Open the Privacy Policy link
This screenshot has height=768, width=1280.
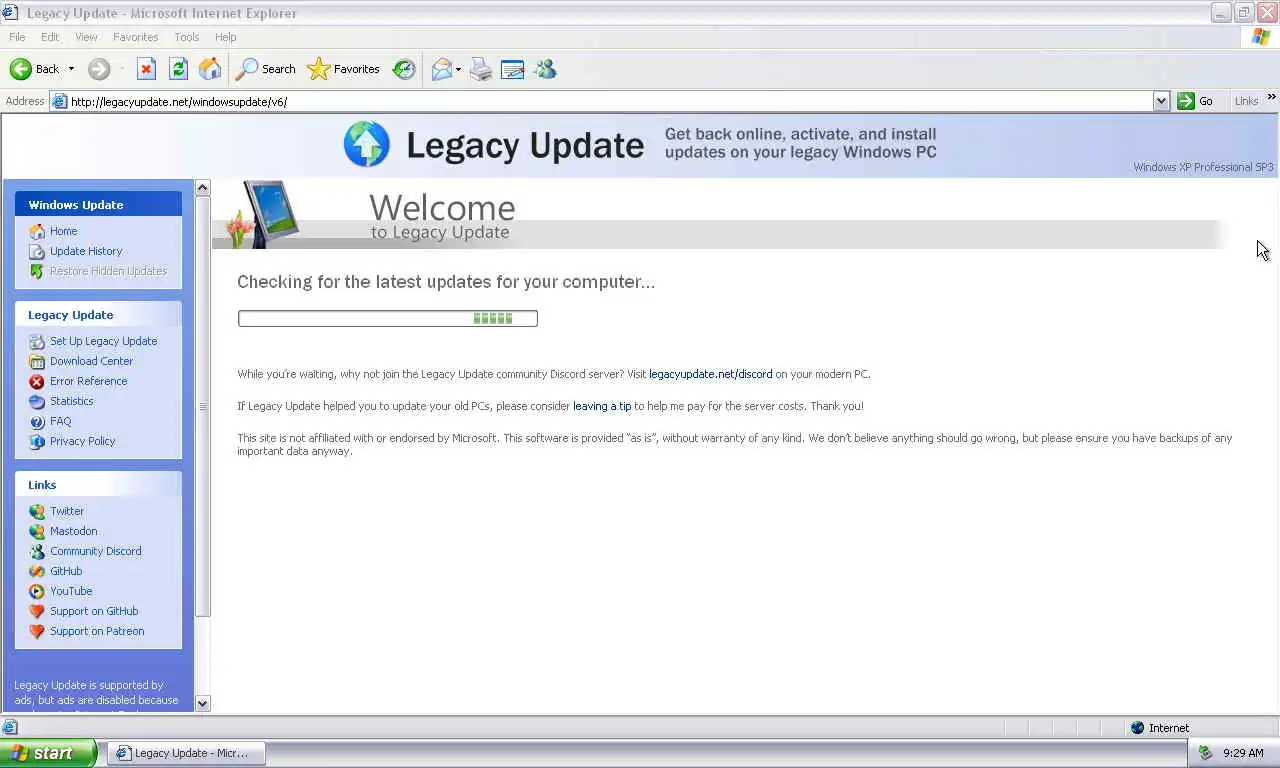coord(82,441)
